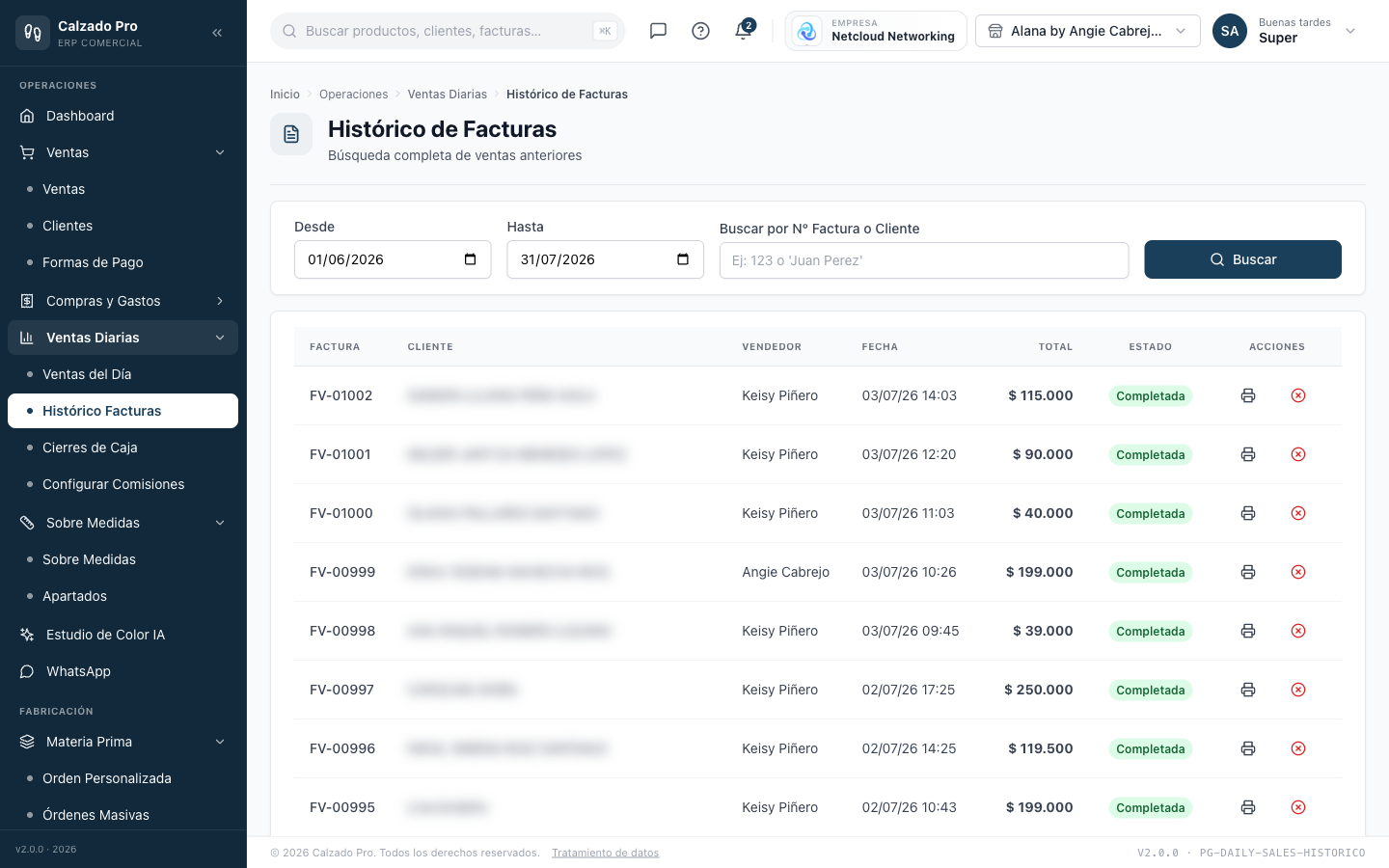The height and width of the screenshot is (868, 1389).
Task: Open the help question-mark icon
Action: (x=701, y=31)
